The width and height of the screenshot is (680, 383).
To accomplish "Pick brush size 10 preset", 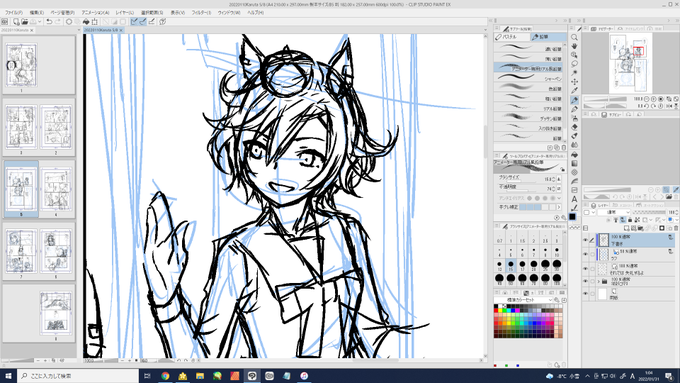I will click(x=557, y=252).
